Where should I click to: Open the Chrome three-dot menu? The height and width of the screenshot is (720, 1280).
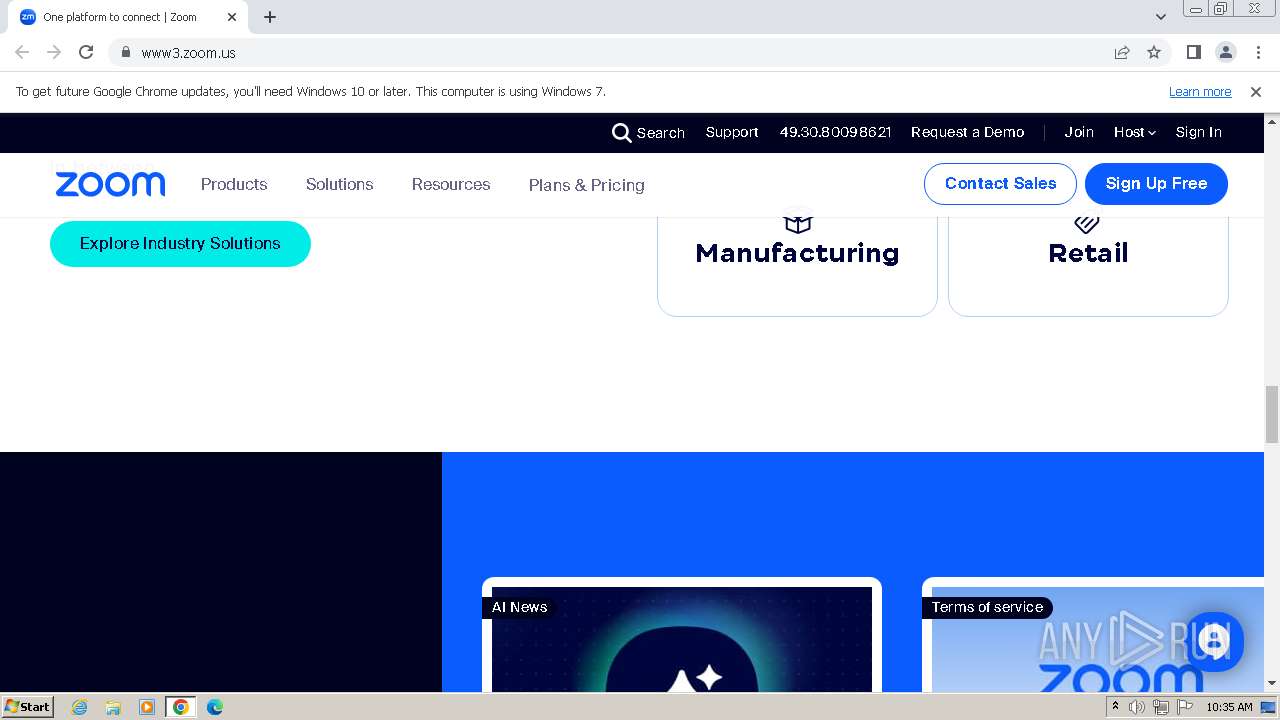[x=1258, y=52]
